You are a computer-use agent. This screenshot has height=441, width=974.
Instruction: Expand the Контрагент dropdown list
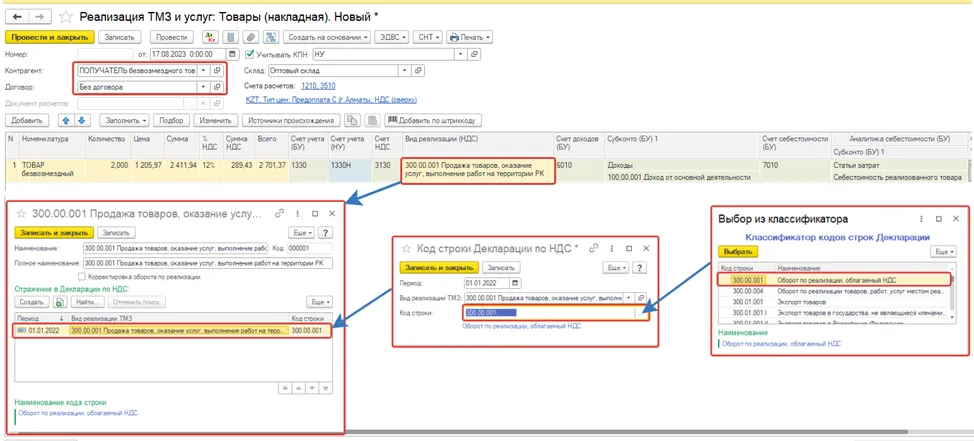[204, 70]
